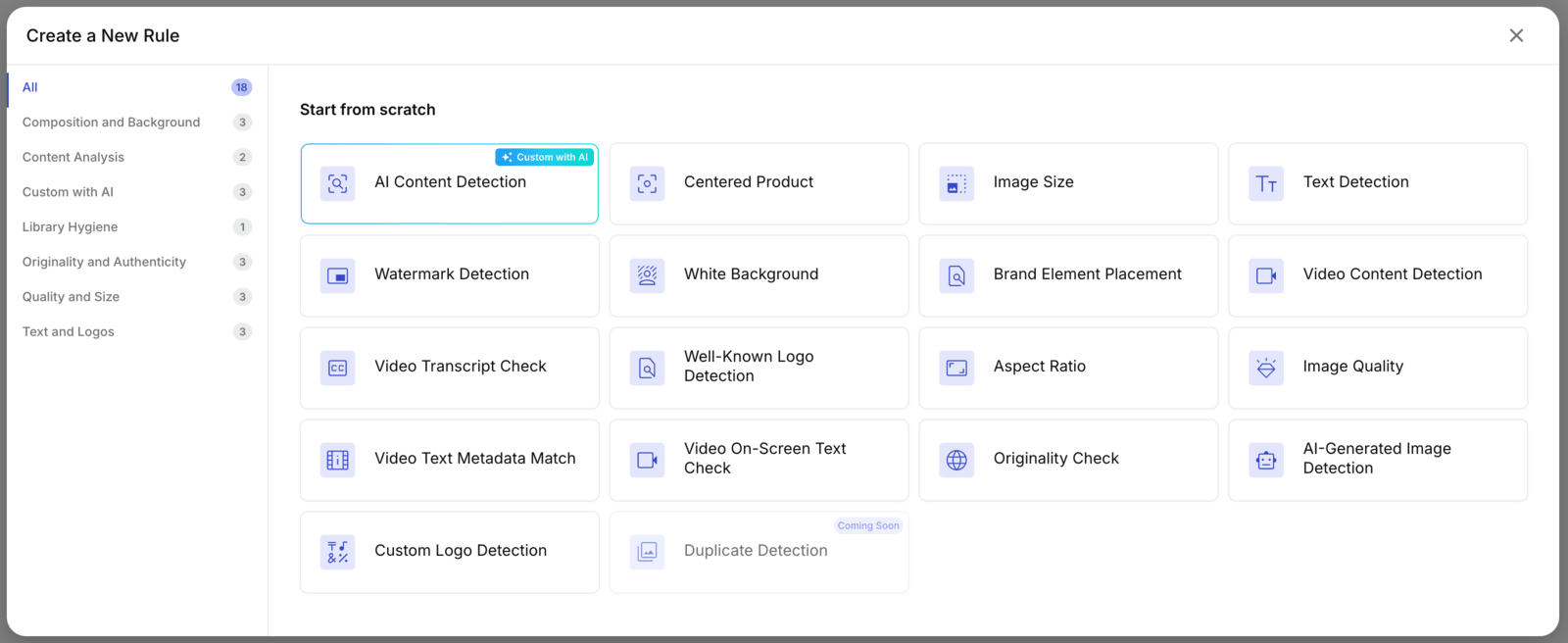
Task: Choose Video Text Metadata Match label
Action: [x=475, y=459]
